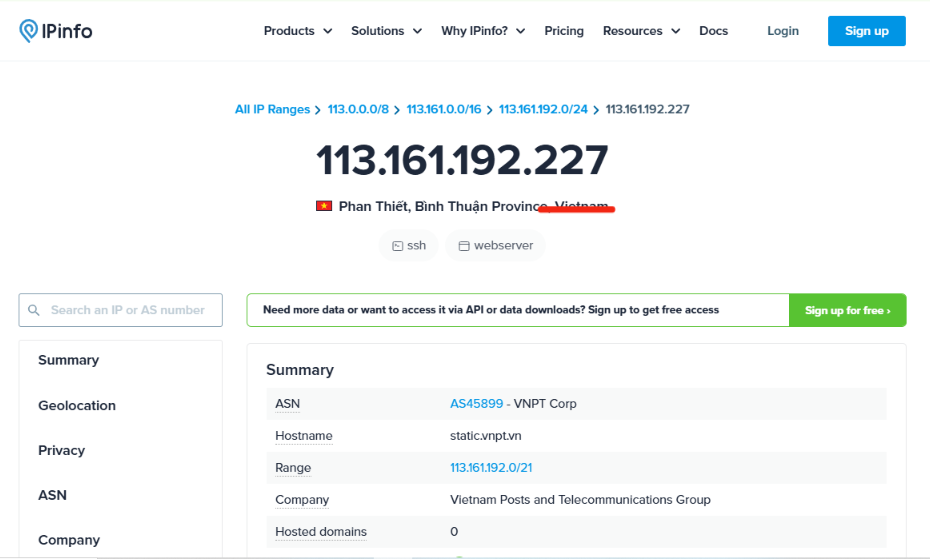Click the ssh tag
The height and width of the screenshot is (559, 930).
click(409, 246)
